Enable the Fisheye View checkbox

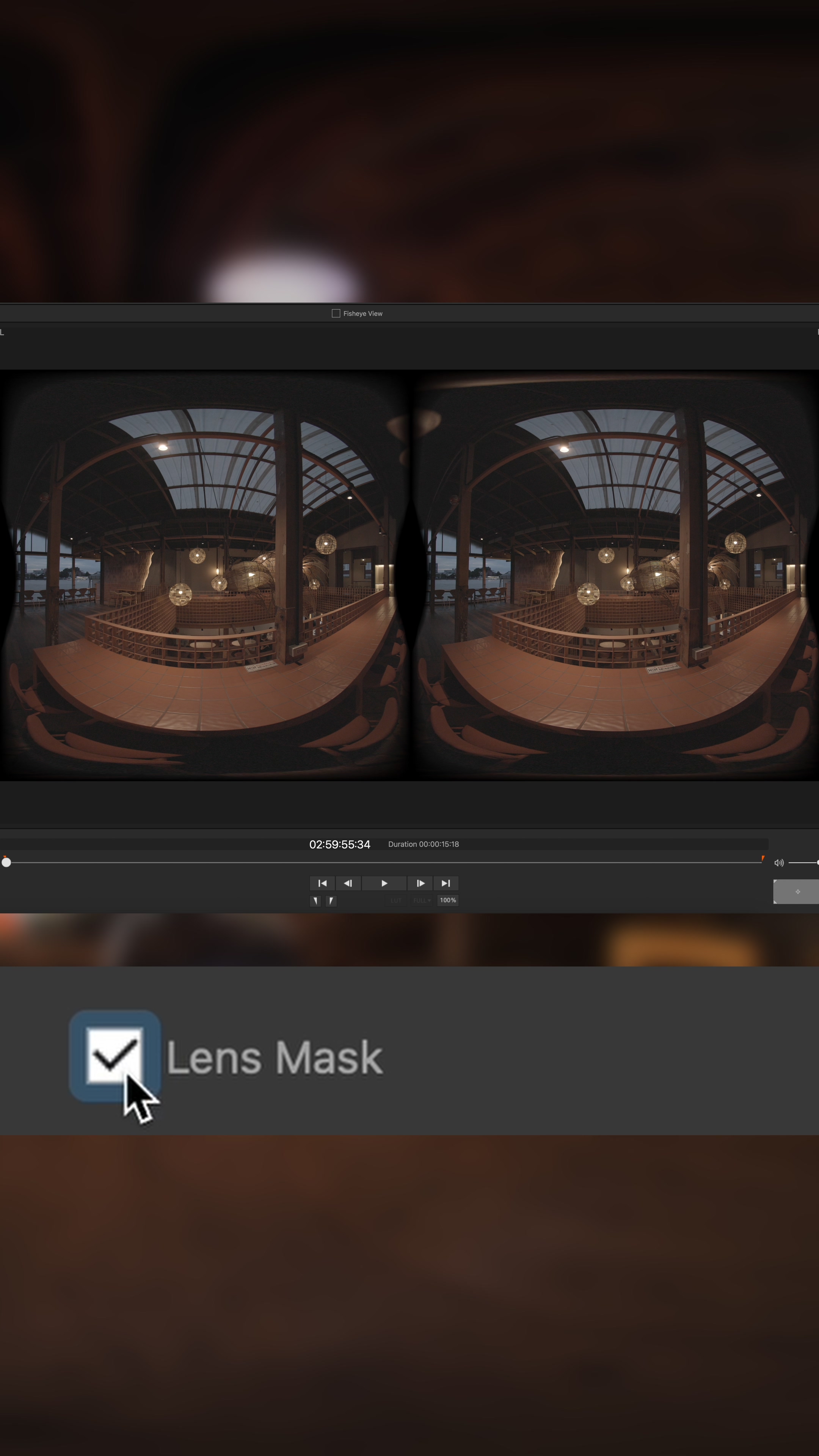click(x=336, y=313)
